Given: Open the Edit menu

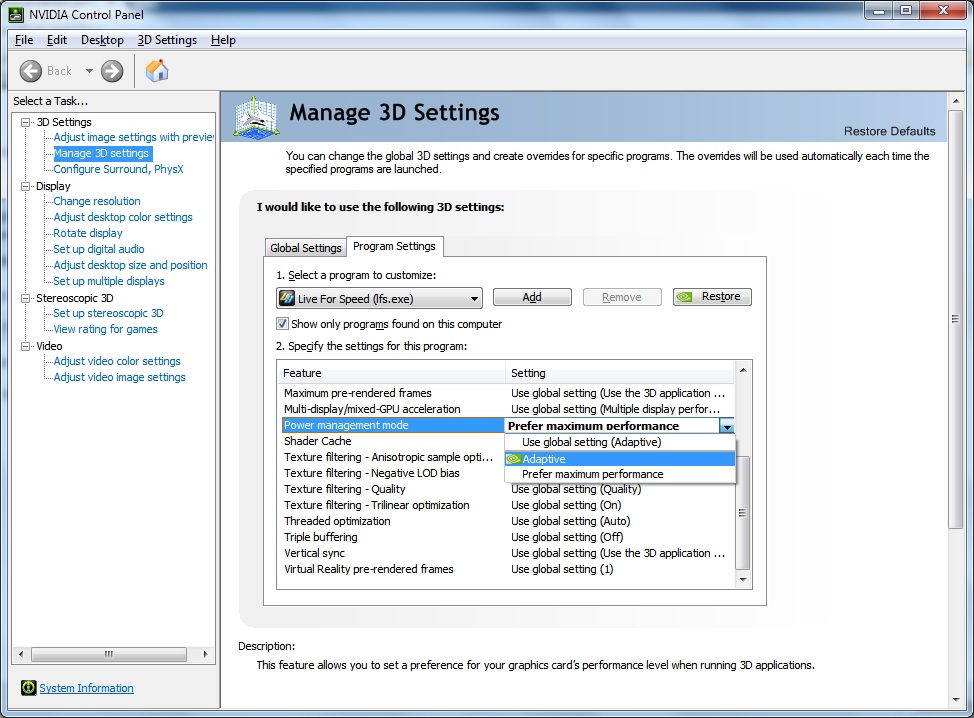Looking at the screenshot, I should [x=57, y=40].
